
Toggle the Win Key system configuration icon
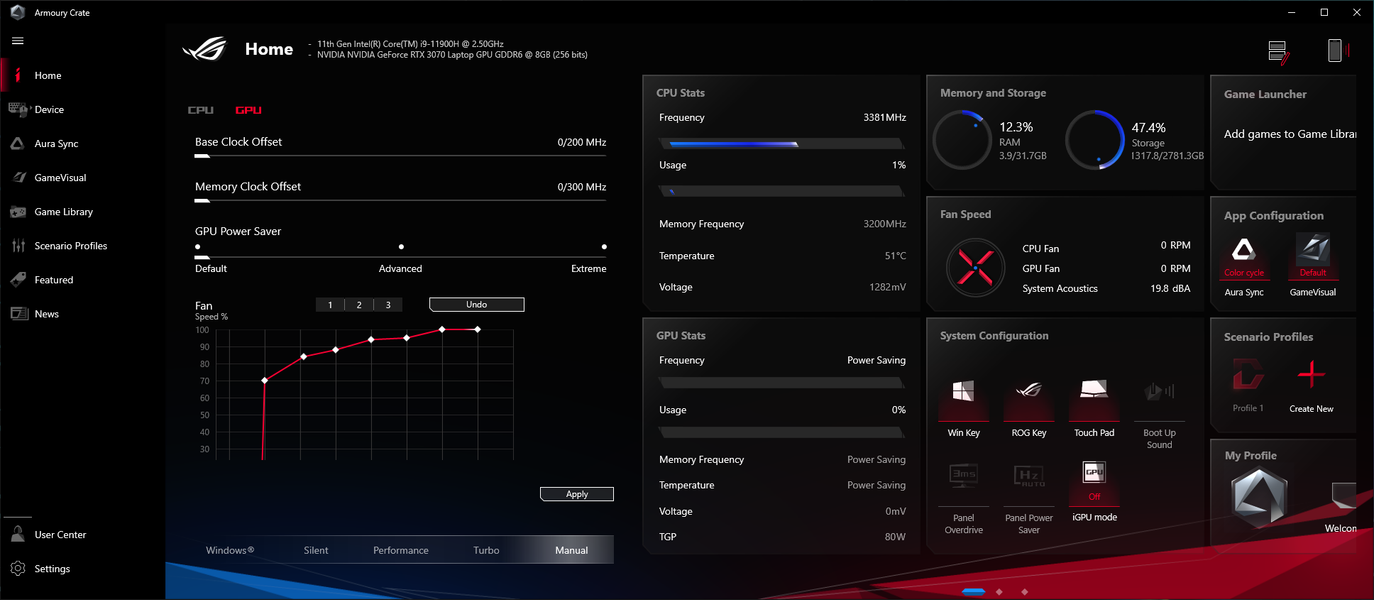click(x=963, y=392)
